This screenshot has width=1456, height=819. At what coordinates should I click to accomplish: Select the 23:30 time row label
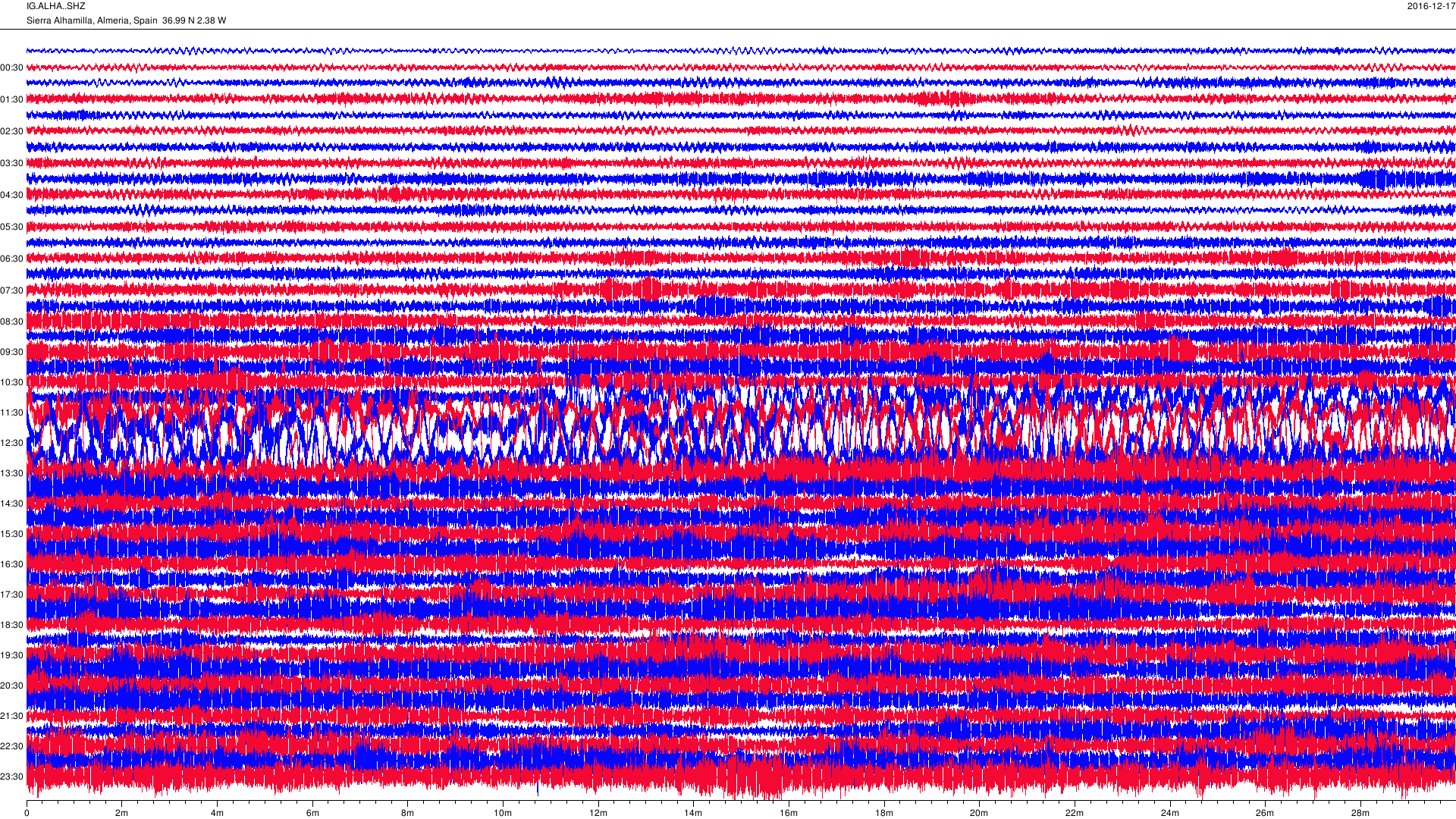(12, 777)
